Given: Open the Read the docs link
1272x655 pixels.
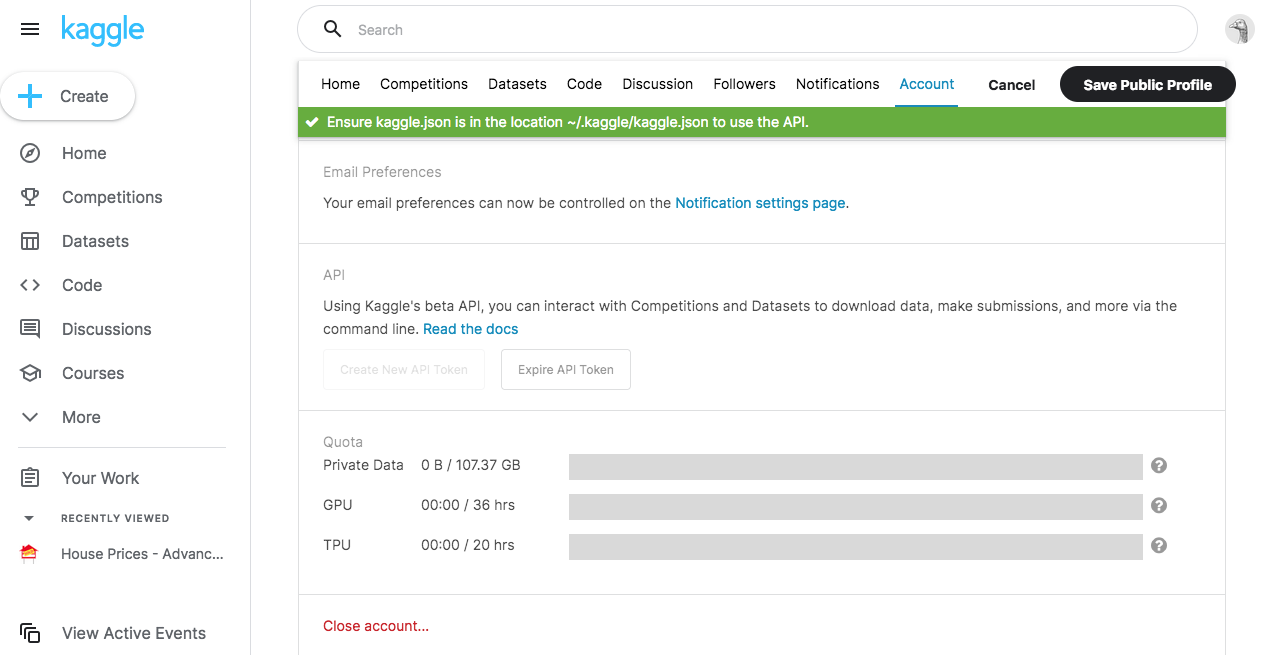Looking at the screenshot, I should tap(471, 329).
